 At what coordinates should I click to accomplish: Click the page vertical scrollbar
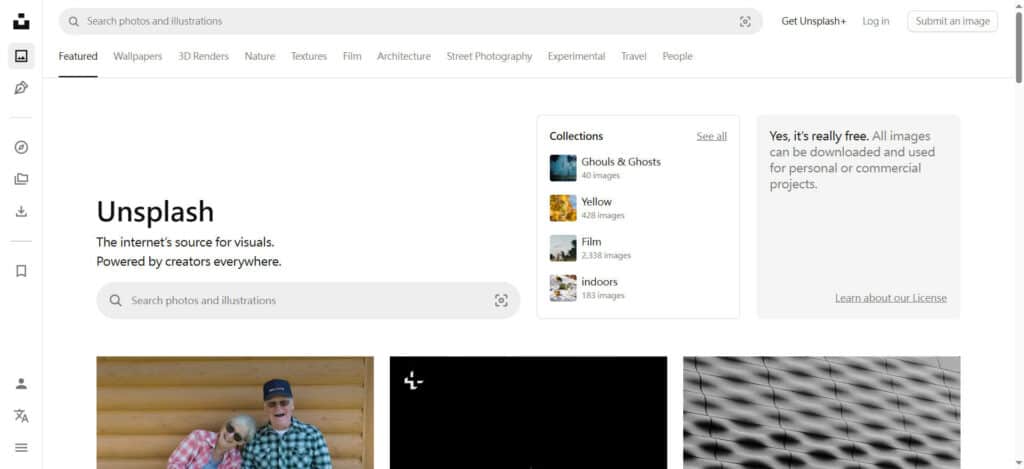point(1018,60)
